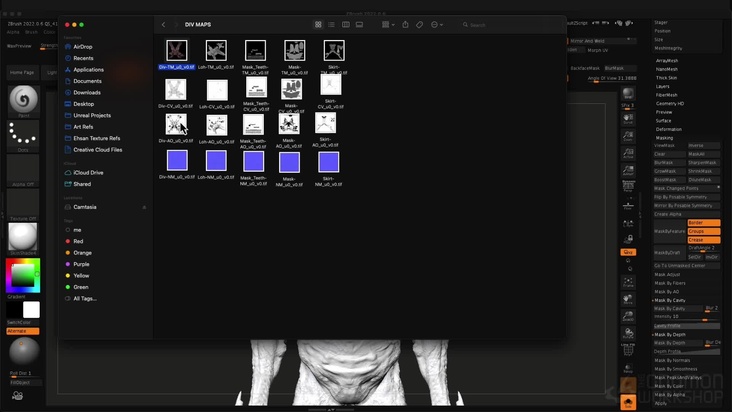
Task: Open ZBrush SkinShade4 material sphere
Action: click(23, 237)
